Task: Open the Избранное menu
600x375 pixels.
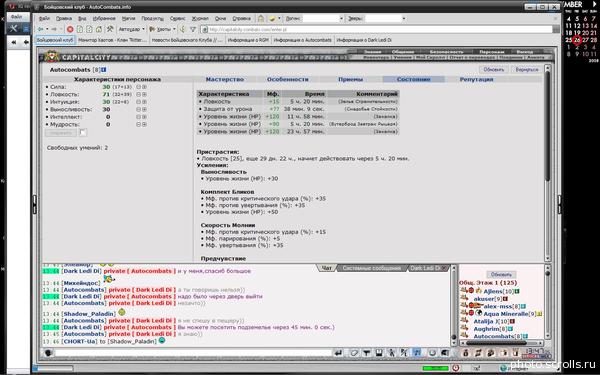Action: pyautogui.click(x=104, y=18)
